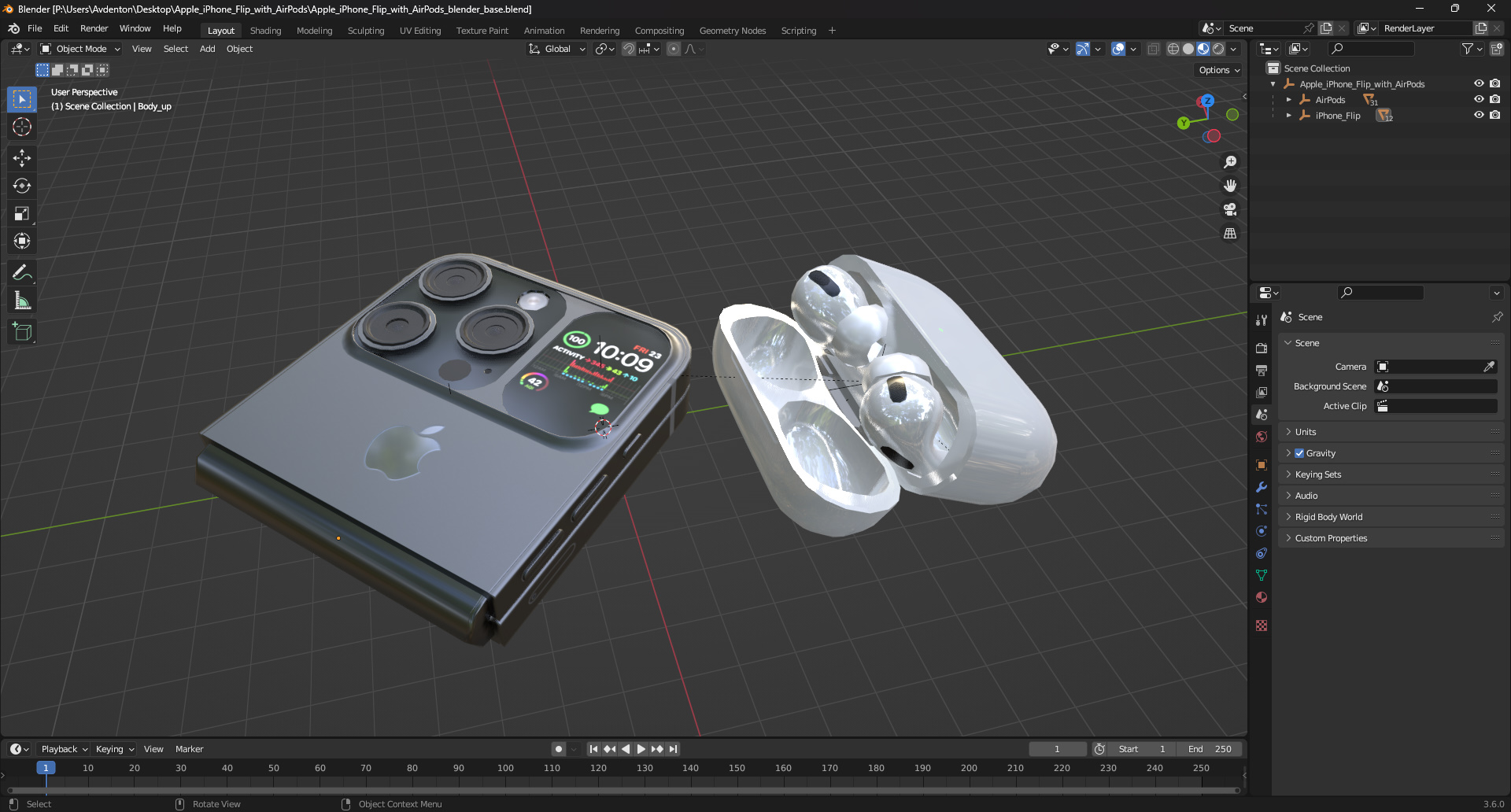The height and width of the screenshot is (812, 1511).
Task: Disable AirPods collection in renders
Action: pyautogui.click(x=1494, y=100)
